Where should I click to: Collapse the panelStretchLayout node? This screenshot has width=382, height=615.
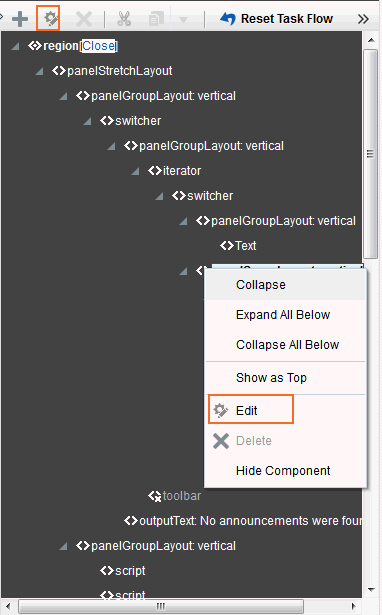click(40, 71)
